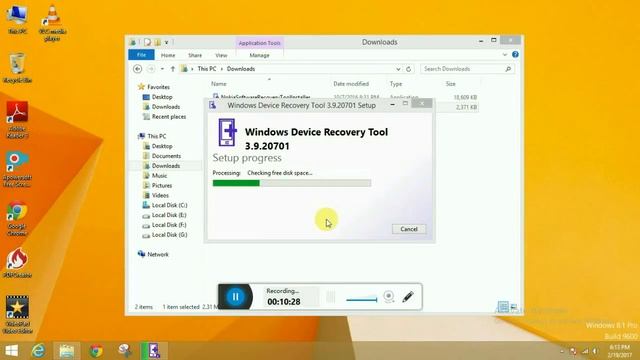Sort files by Type column

pos(396,84)
